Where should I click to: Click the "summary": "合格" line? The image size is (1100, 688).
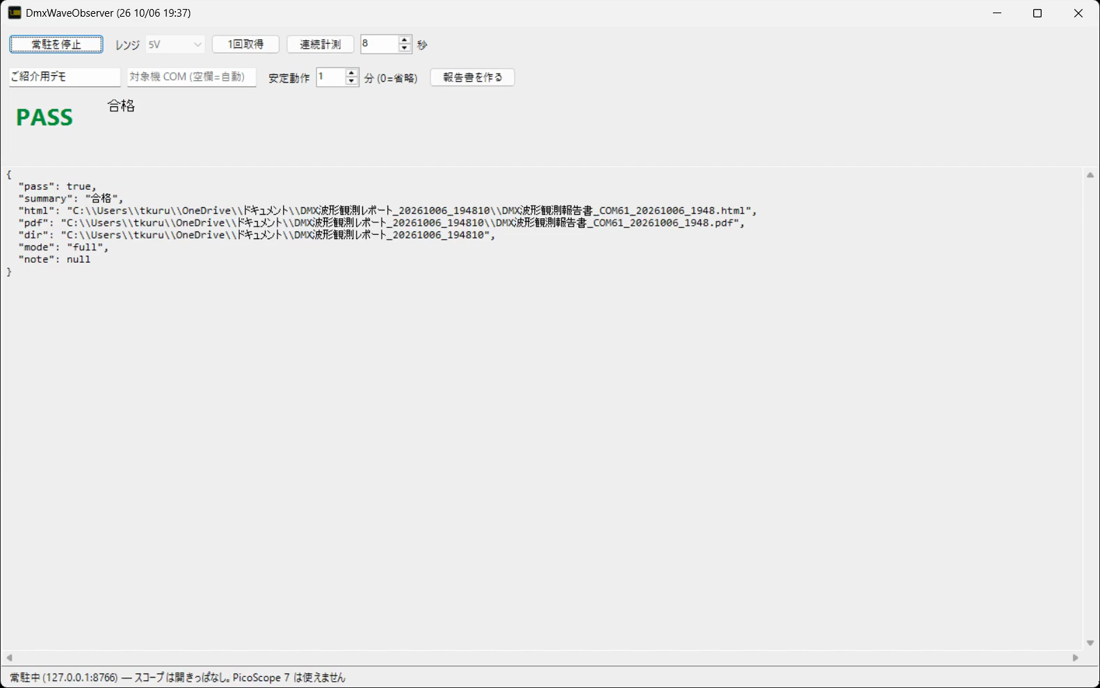pos(71,198)
